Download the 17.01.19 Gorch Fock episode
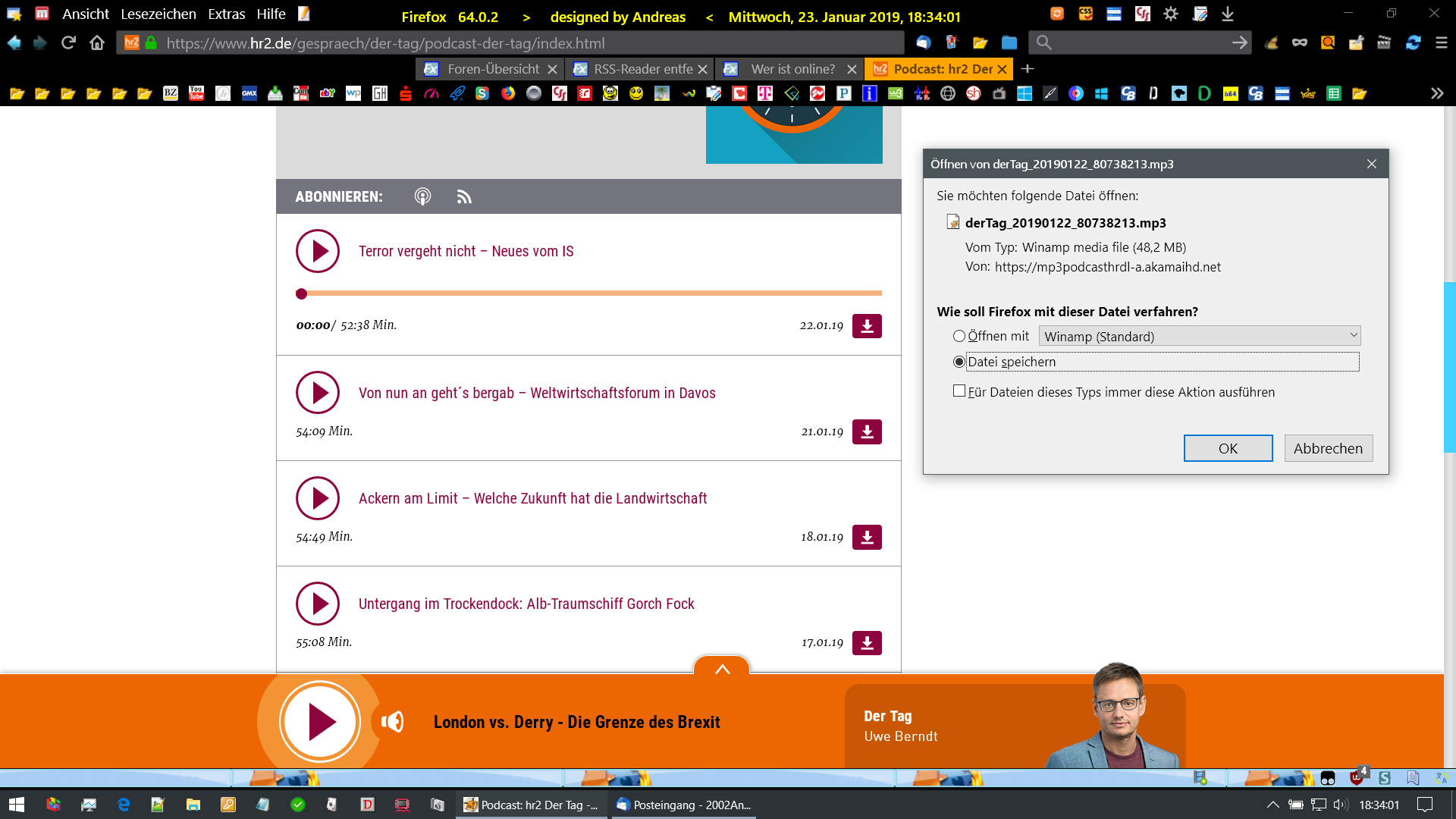 867,643
